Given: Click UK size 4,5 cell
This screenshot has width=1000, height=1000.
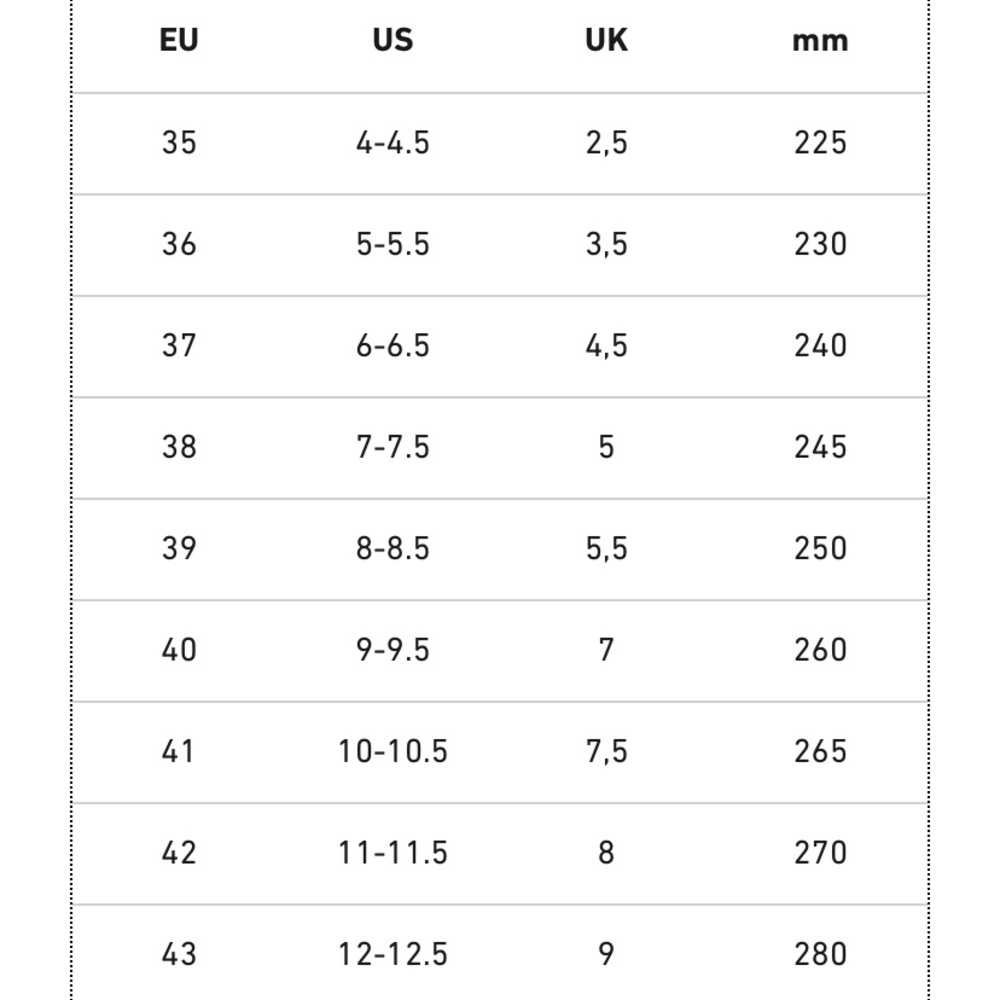Looking at the screenshot, I should point(607,346).
